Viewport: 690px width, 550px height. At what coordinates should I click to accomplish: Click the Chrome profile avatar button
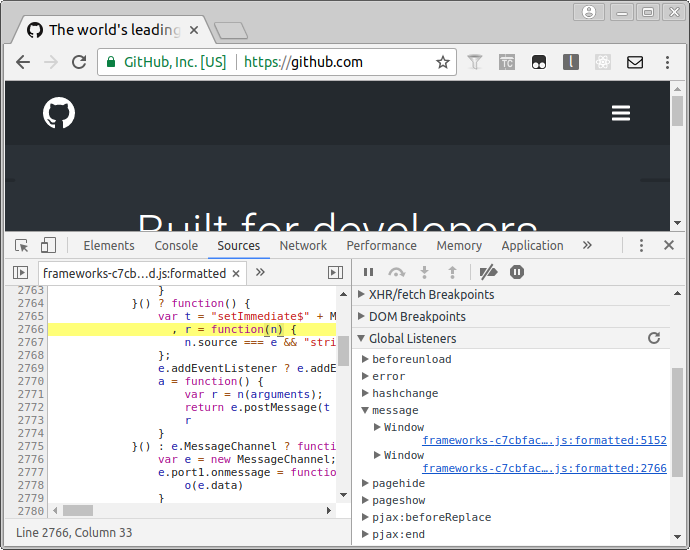pyautogui.click(x=589, y=12)
